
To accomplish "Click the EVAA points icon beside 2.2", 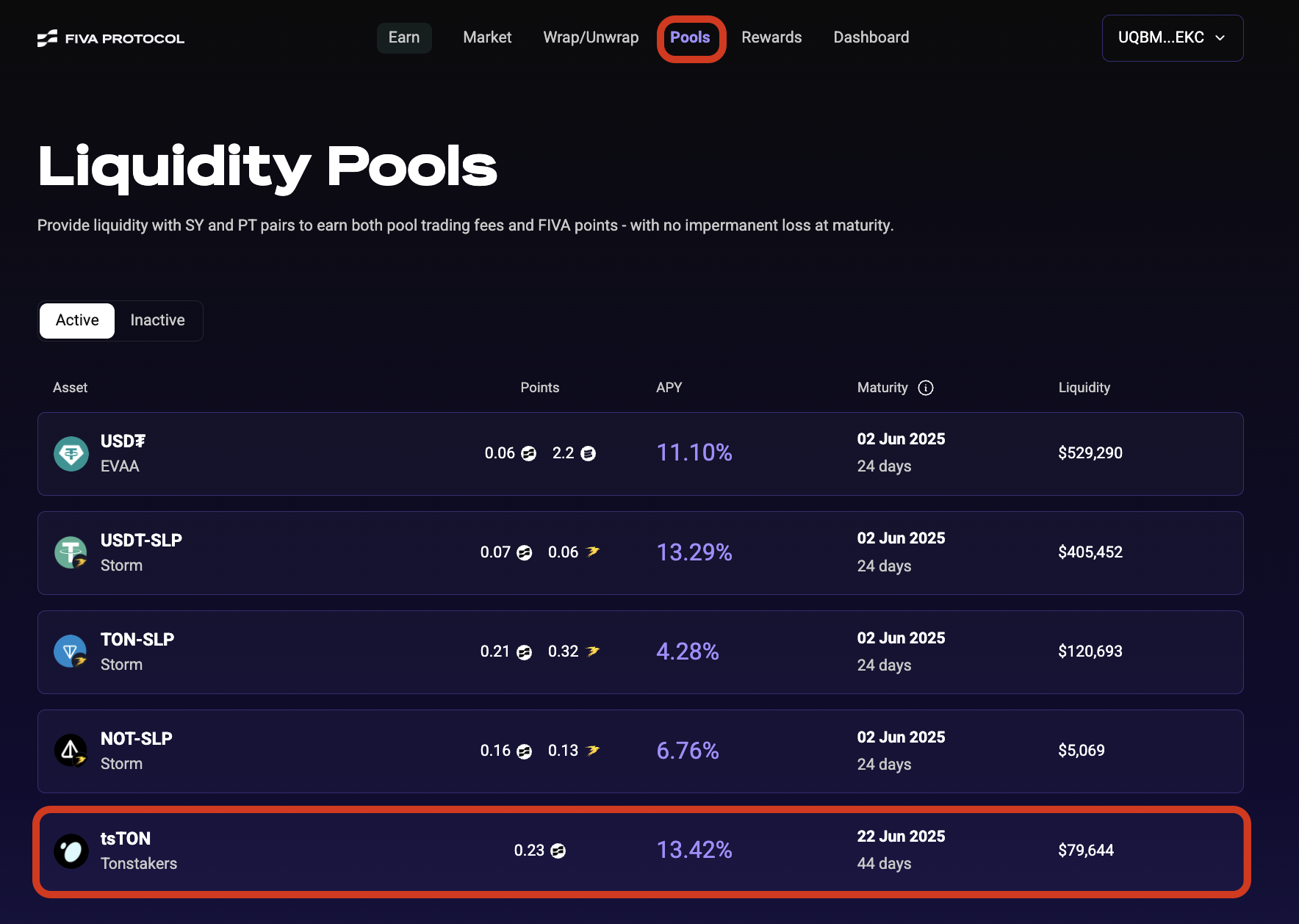I will tap(589, 454).
